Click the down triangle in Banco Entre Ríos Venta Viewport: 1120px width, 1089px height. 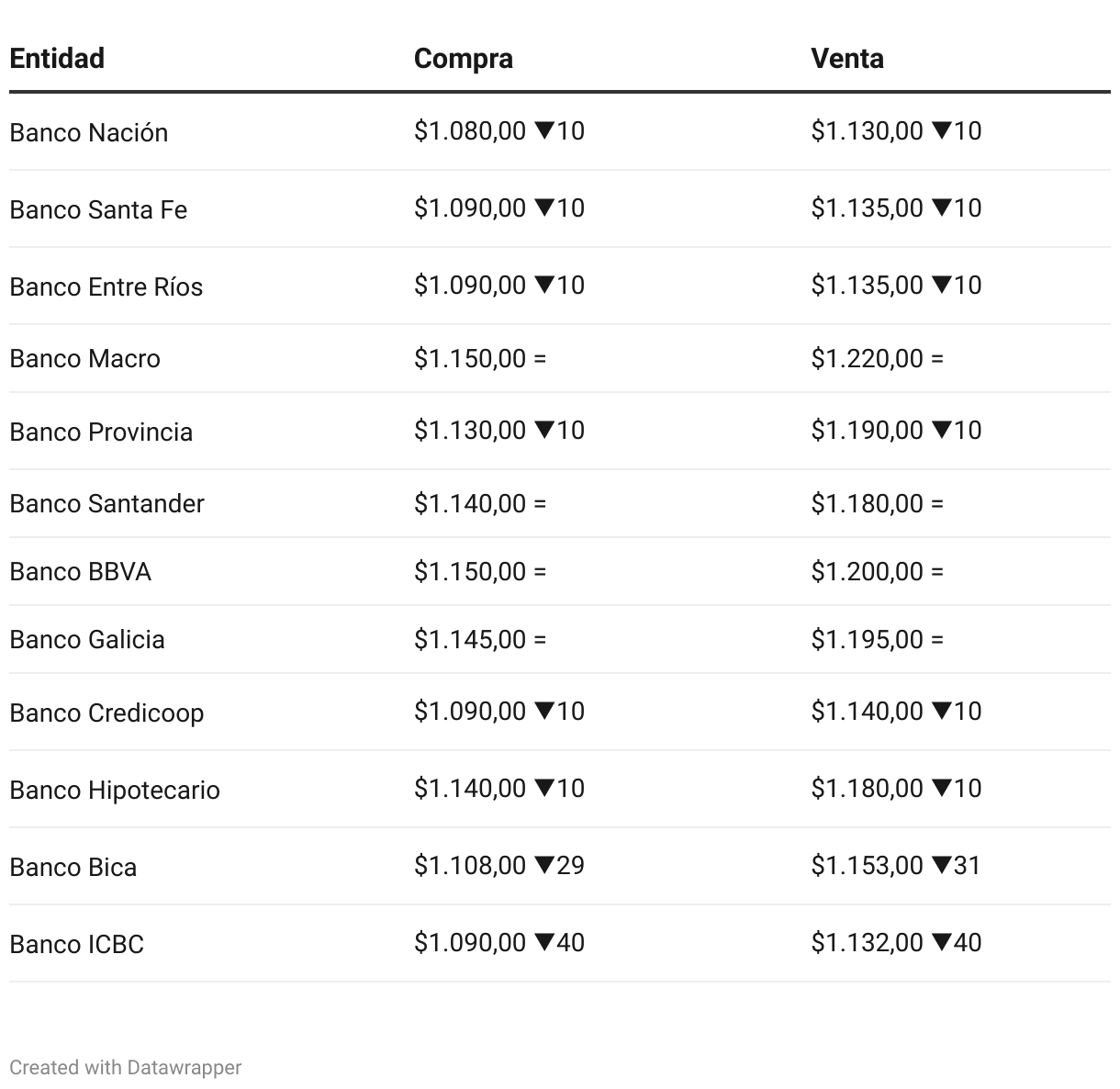[x=941, y=286]
